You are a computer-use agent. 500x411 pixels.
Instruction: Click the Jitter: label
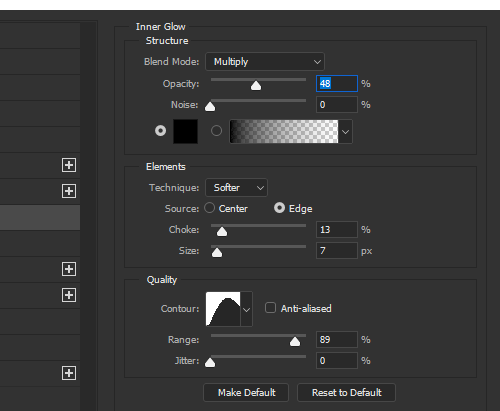coord(187,361)
